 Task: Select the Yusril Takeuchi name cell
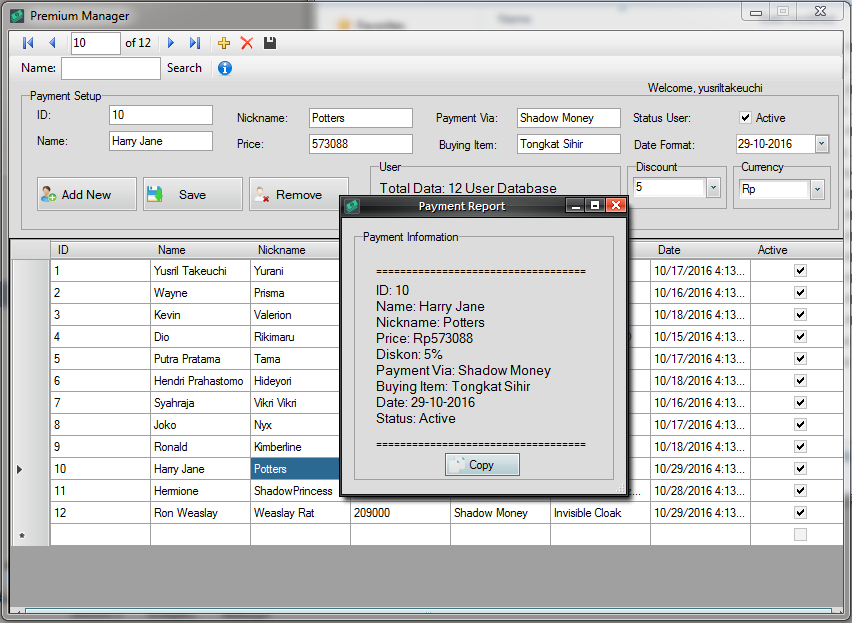pos(201,270)
